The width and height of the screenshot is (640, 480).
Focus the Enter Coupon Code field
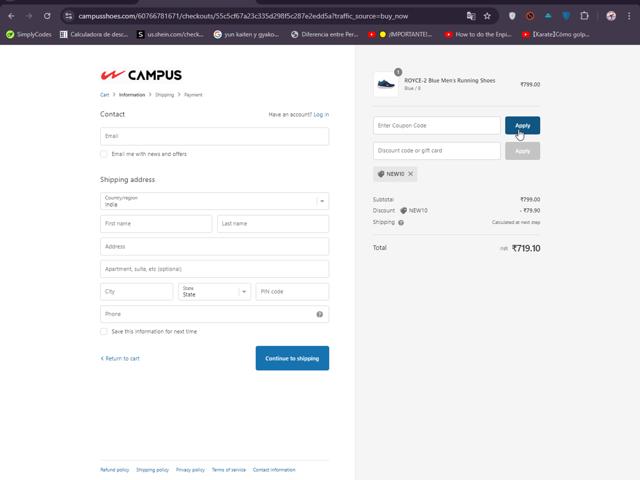coord(436,125)
